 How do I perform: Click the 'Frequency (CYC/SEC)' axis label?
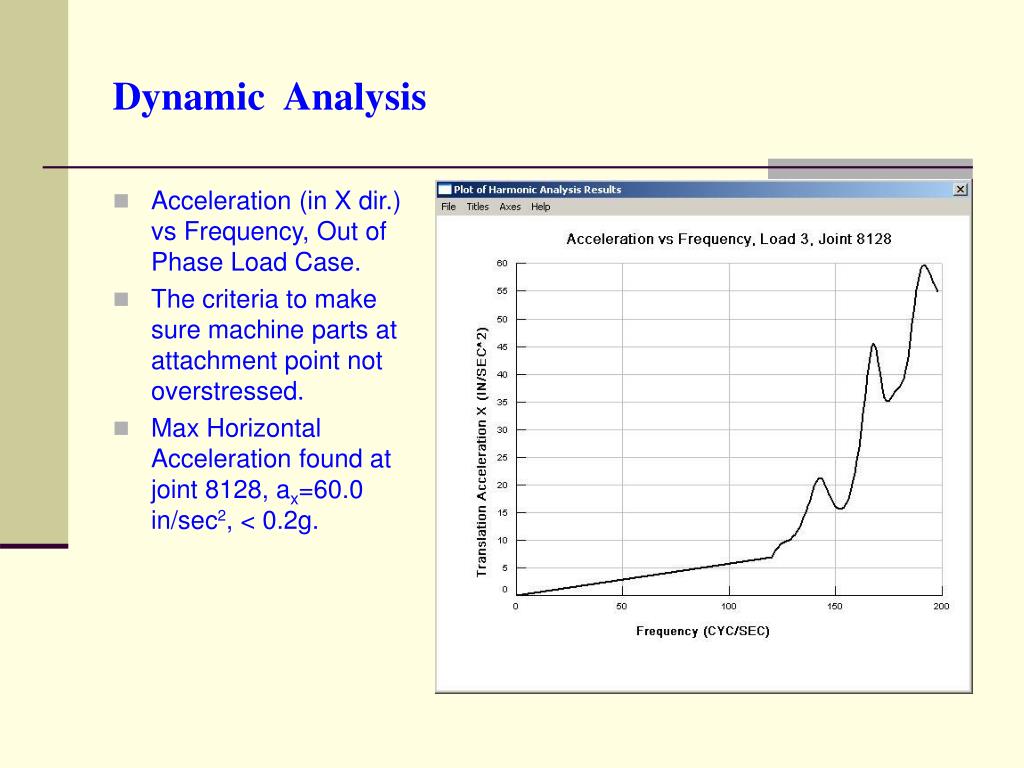tap(703, 631)
